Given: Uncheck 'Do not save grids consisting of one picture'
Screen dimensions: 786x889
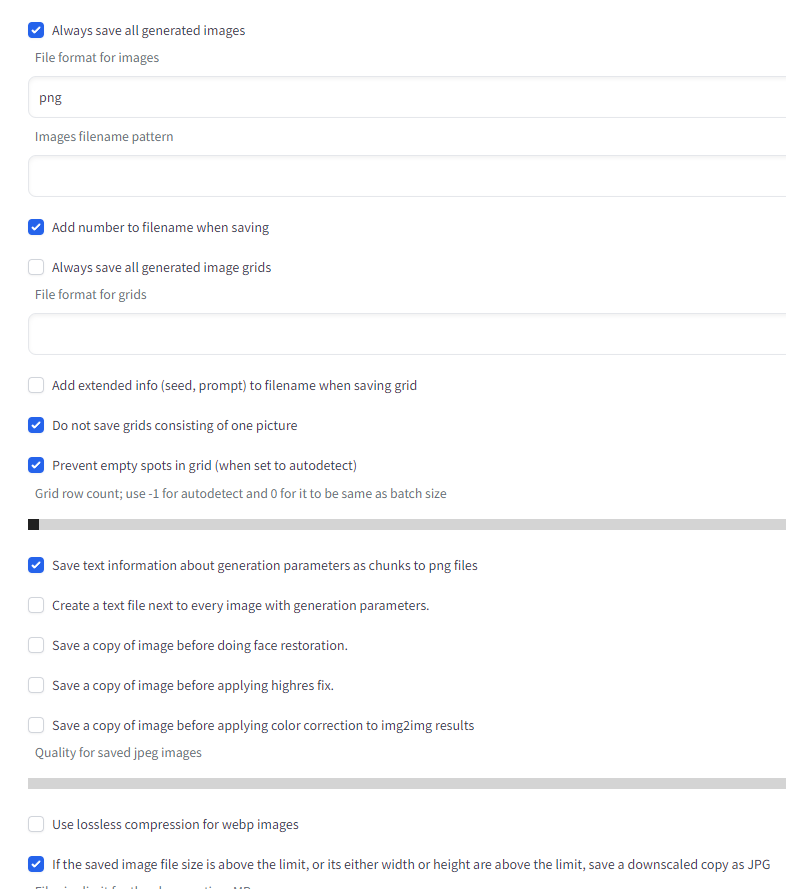Looking at the screenshot, I should point(36,425).
